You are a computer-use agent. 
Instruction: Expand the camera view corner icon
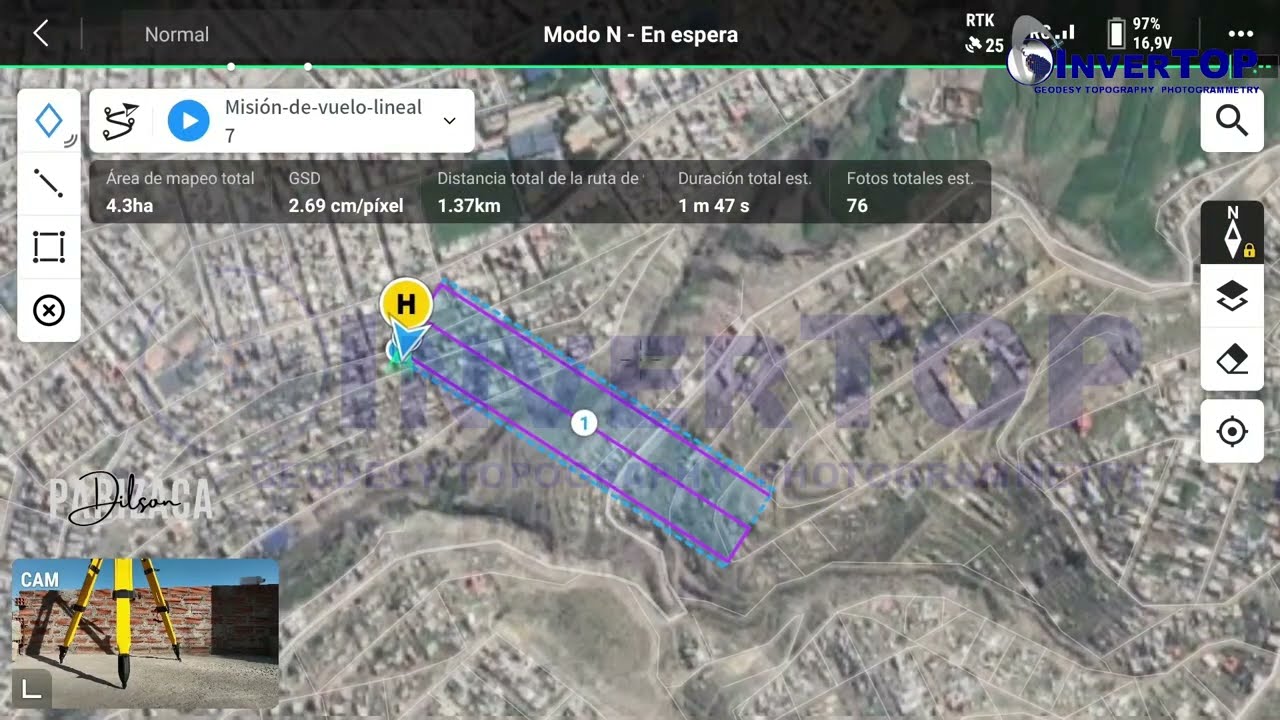[32, 688]
